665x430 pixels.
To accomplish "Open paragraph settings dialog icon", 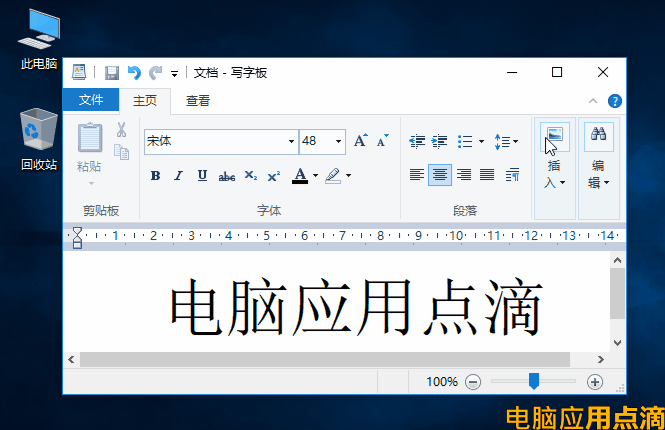I will (512, 175).
